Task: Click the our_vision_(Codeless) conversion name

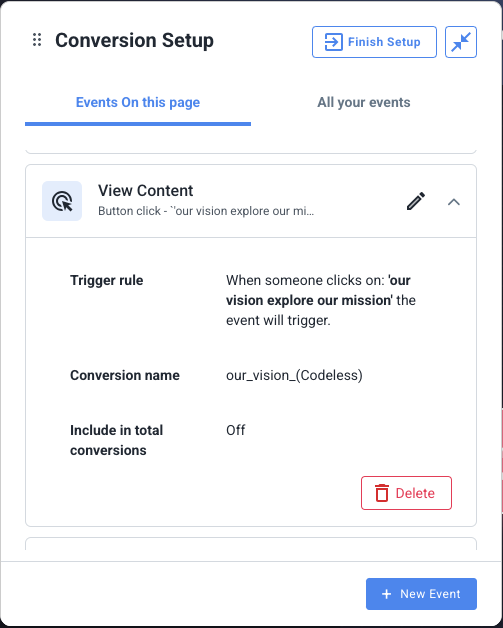Action: point(294,375)
